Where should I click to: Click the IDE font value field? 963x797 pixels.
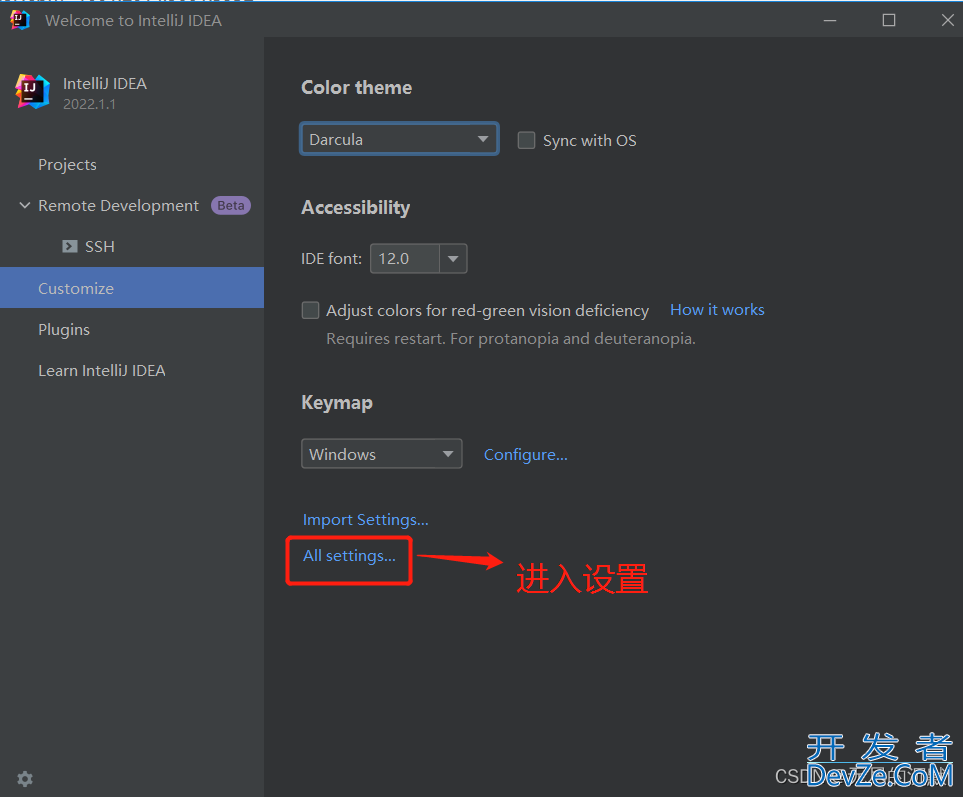click(x=405, y=259)
